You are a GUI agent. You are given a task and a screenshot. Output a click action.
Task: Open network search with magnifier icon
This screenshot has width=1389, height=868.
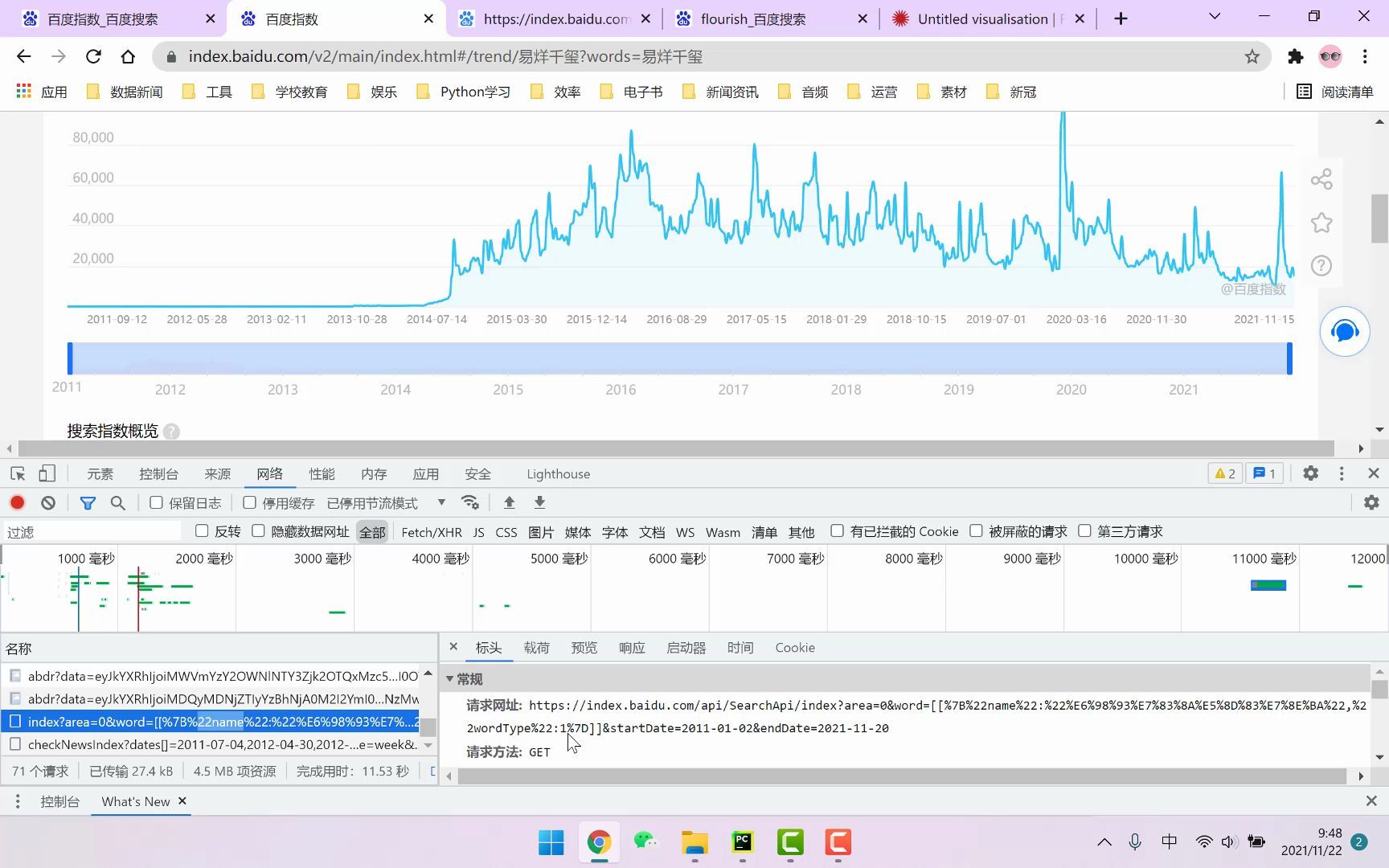pyautogui.click(x=118, y=502)
